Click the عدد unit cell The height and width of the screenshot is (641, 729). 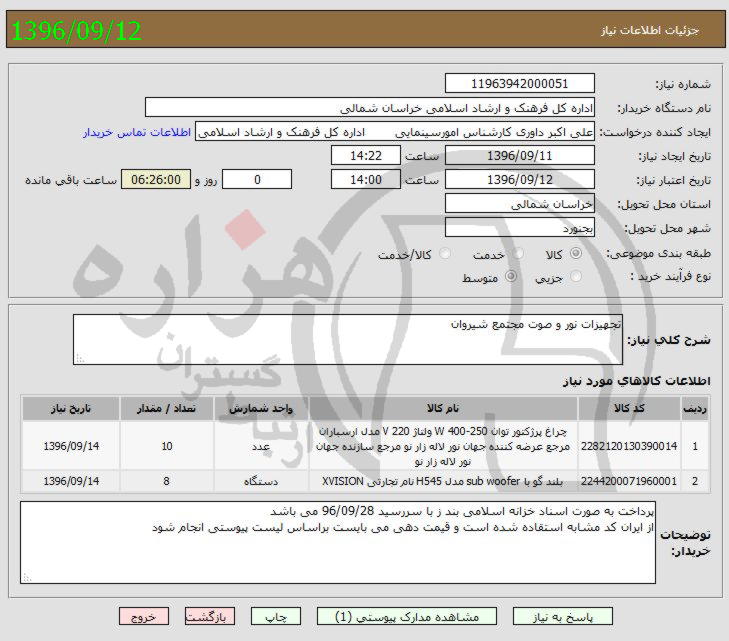coord(261,446)
